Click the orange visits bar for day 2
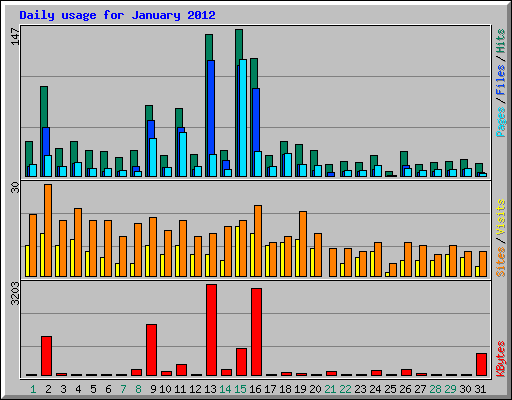 [x=48, y=230]
